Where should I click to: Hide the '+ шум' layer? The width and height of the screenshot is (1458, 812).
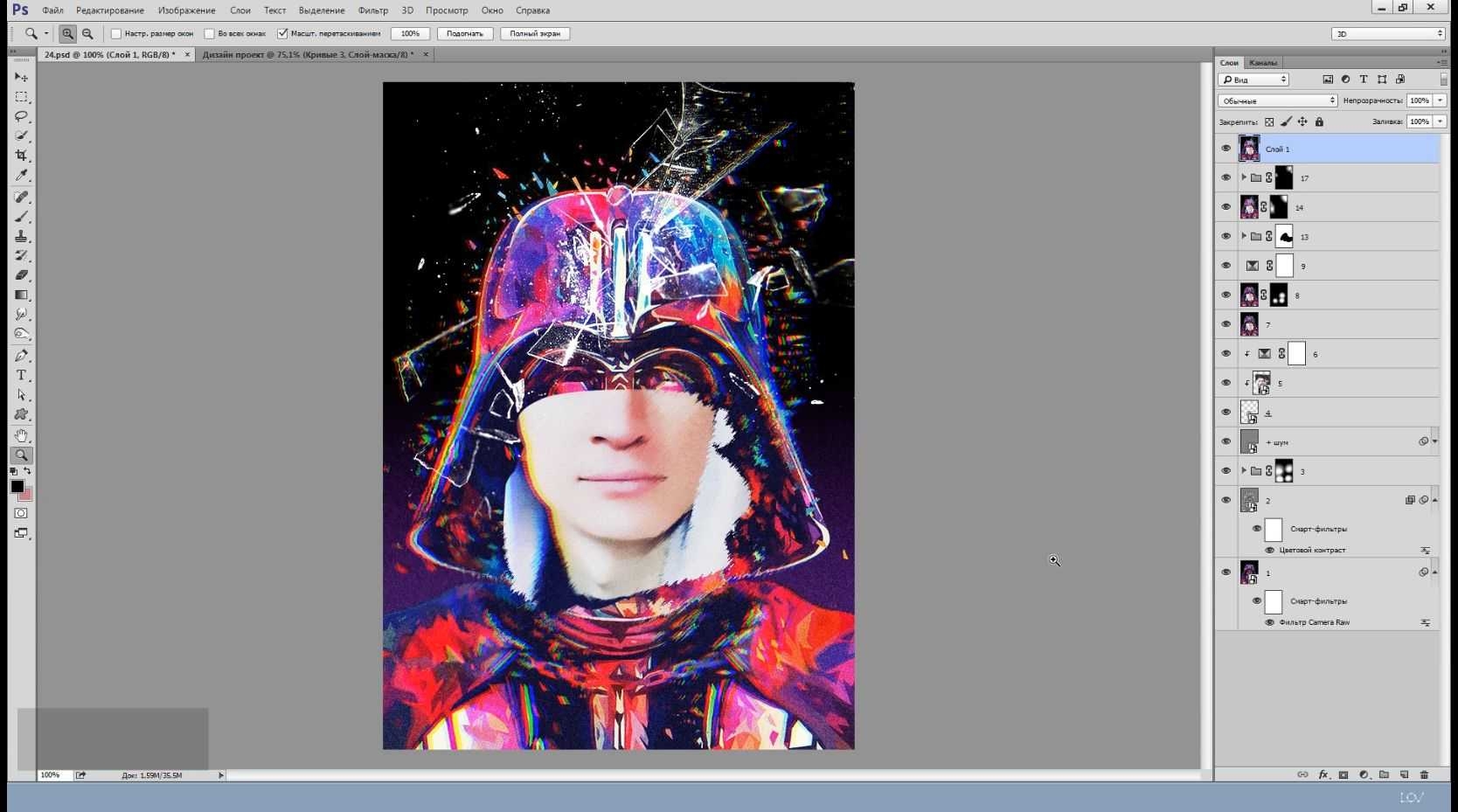coord(1225,441)
